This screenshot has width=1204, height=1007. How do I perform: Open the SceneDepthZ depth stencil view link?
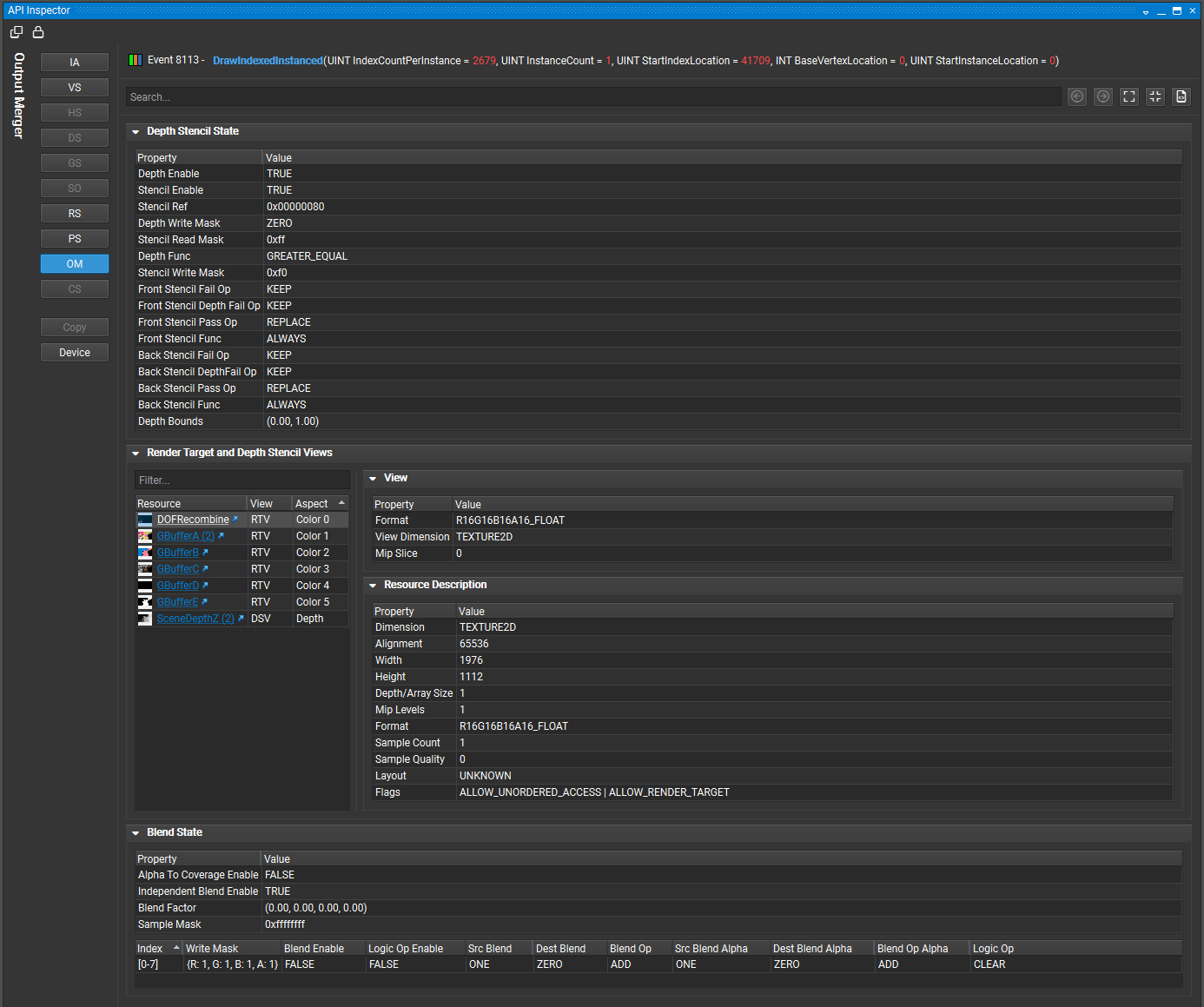point(195,618)
